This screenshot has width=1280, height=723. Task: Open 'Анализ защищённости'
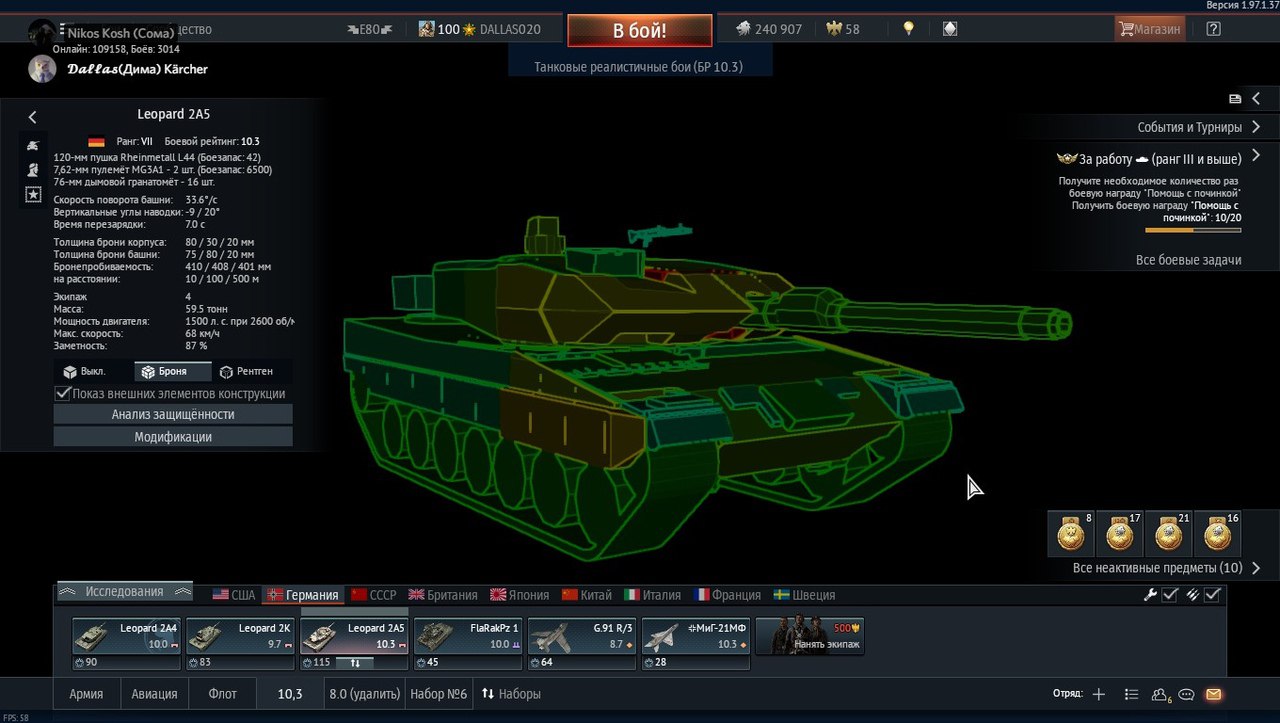pos(173,414)
